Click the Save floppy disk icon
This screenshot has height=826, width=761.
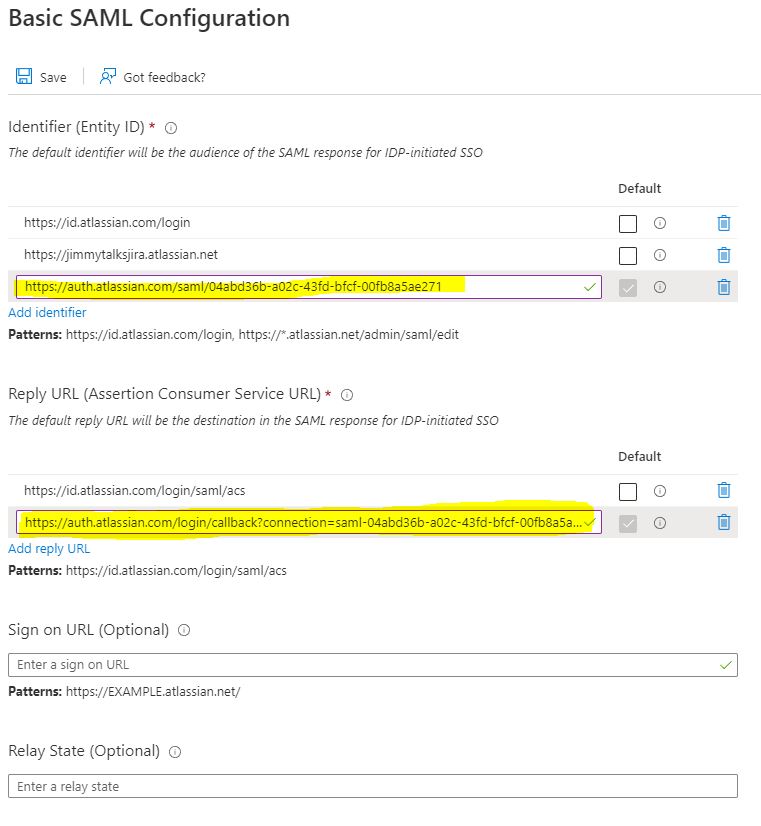tap(24, 76)
